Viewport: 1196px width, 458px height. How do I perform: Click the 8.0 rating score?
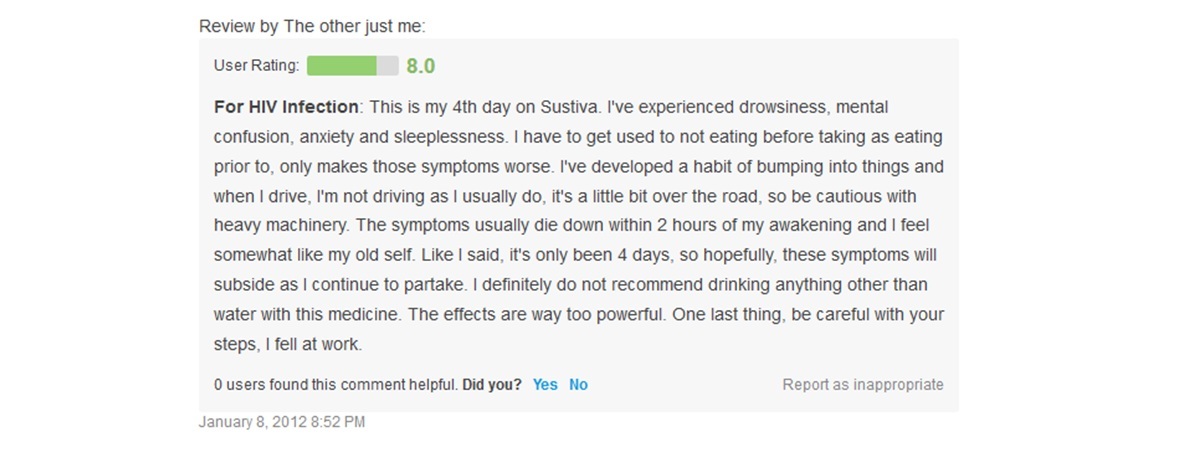click(x=420, y=66)
